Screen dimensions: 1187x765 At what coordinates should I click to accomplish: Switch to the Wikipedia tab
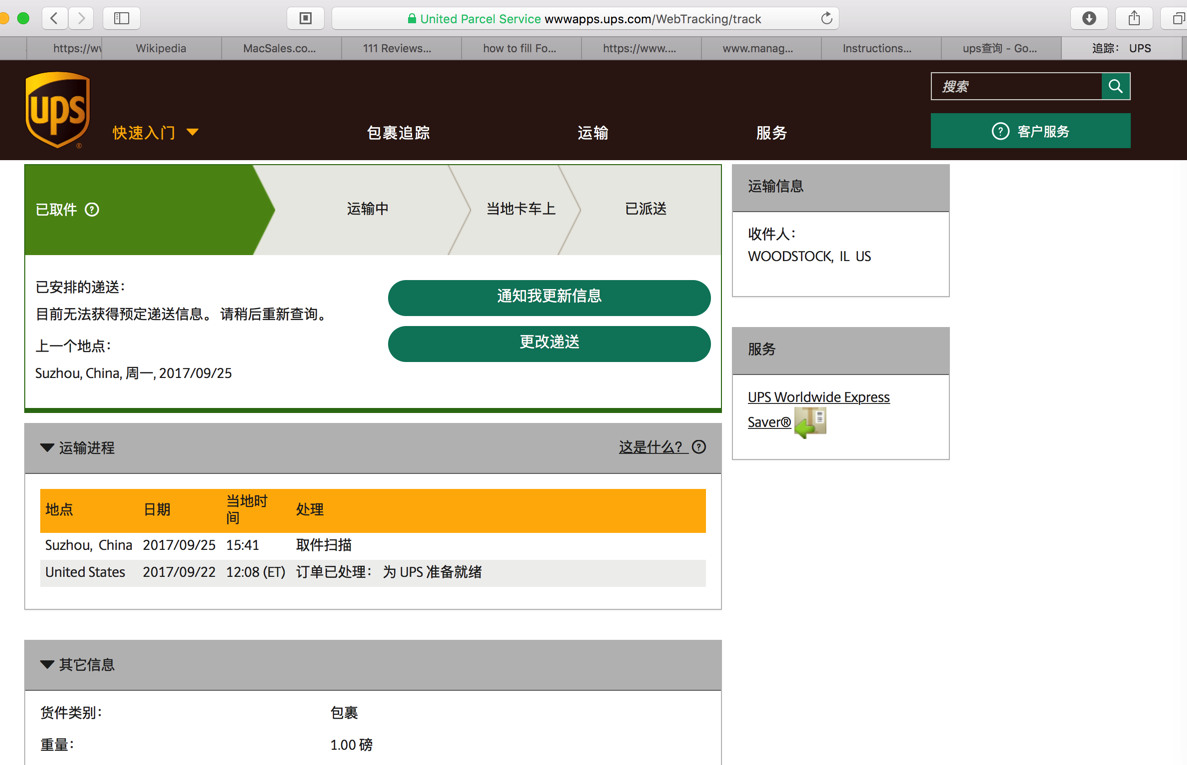coord(161,48)
